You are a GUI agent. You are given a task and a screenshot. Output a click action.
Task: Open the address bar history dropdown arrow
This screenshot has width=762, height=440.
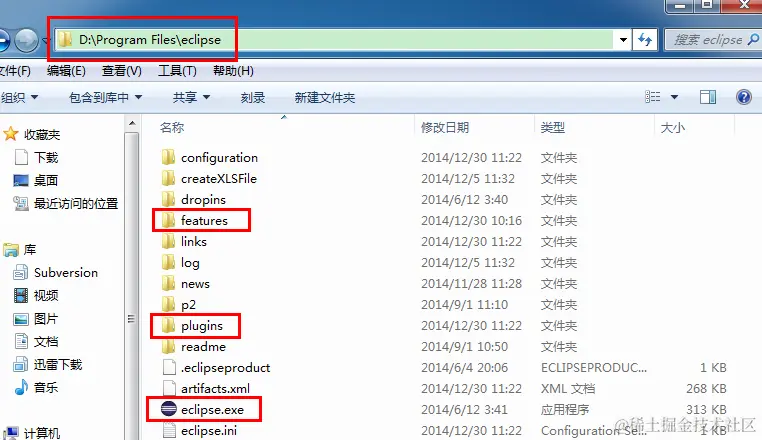point(623,40)
